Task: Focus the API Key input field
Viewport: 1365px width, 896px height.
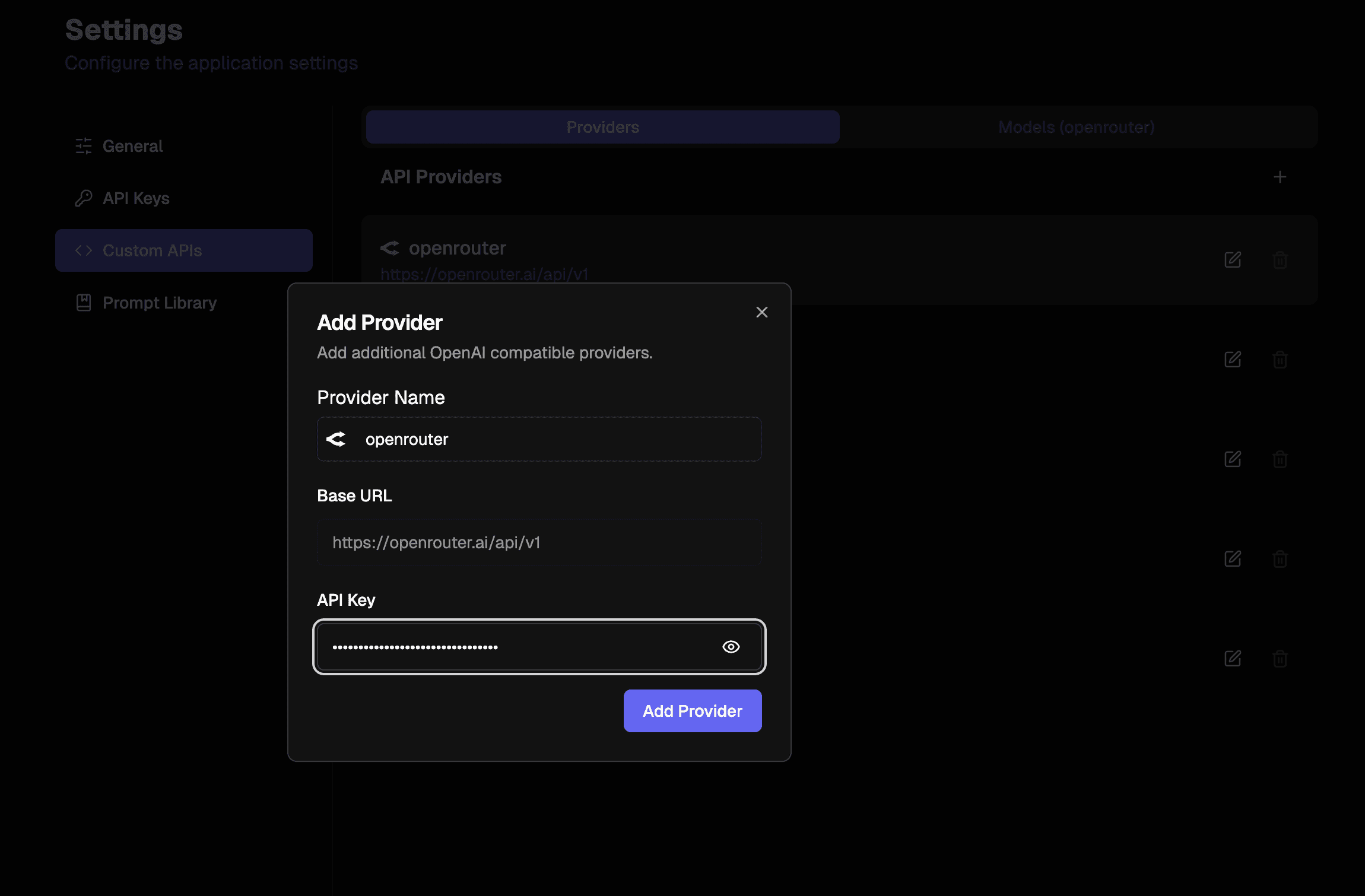Action: [539, 647]
